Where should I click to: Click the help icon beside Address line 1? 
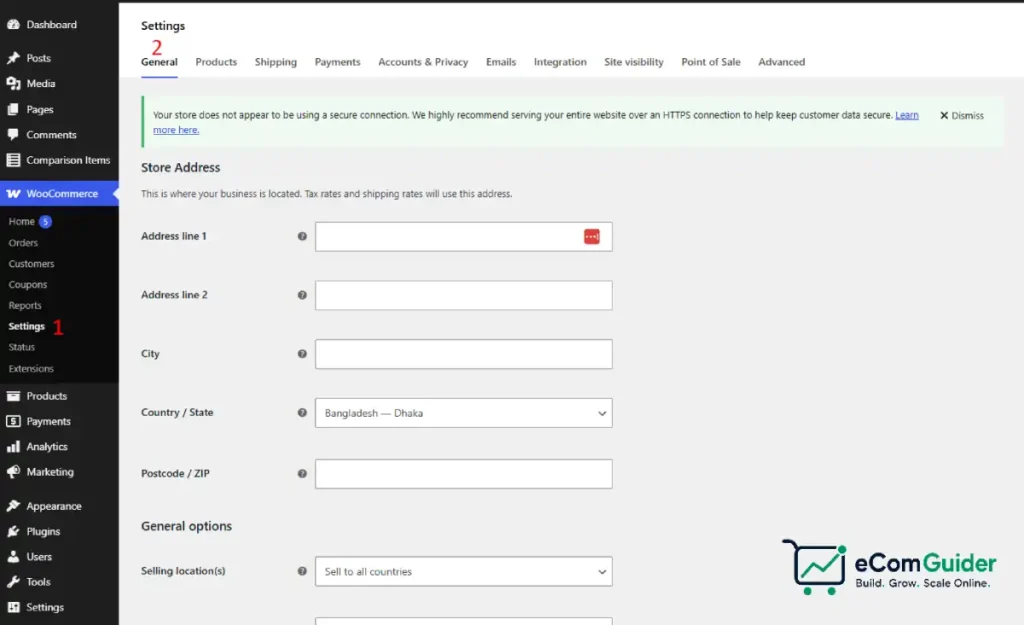tap(302, 236)
